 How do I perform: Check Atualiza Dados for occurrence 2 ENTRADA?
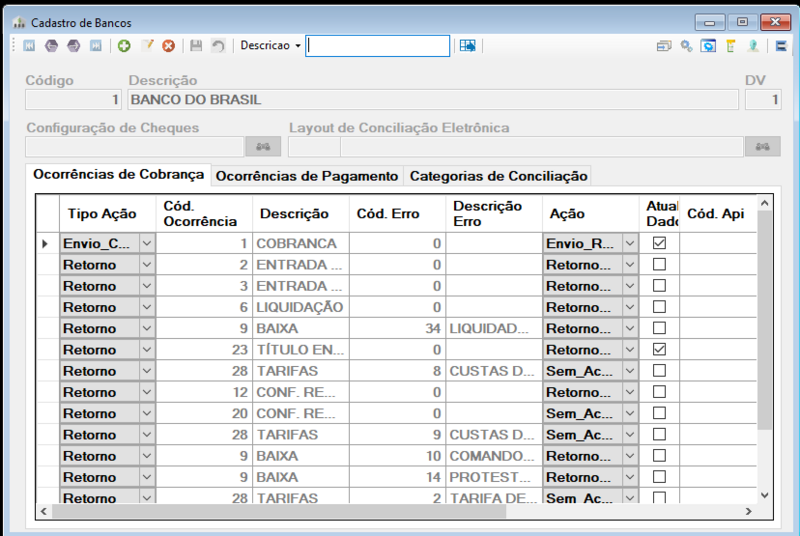pos(659,264)
